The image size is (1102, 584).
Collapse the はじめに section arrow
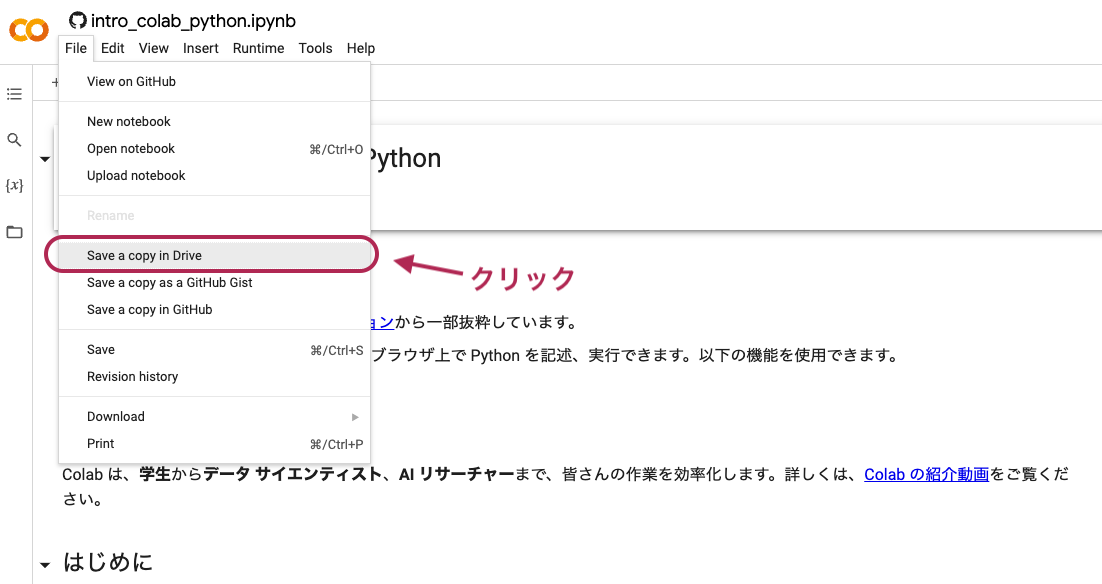click(45, 565)
